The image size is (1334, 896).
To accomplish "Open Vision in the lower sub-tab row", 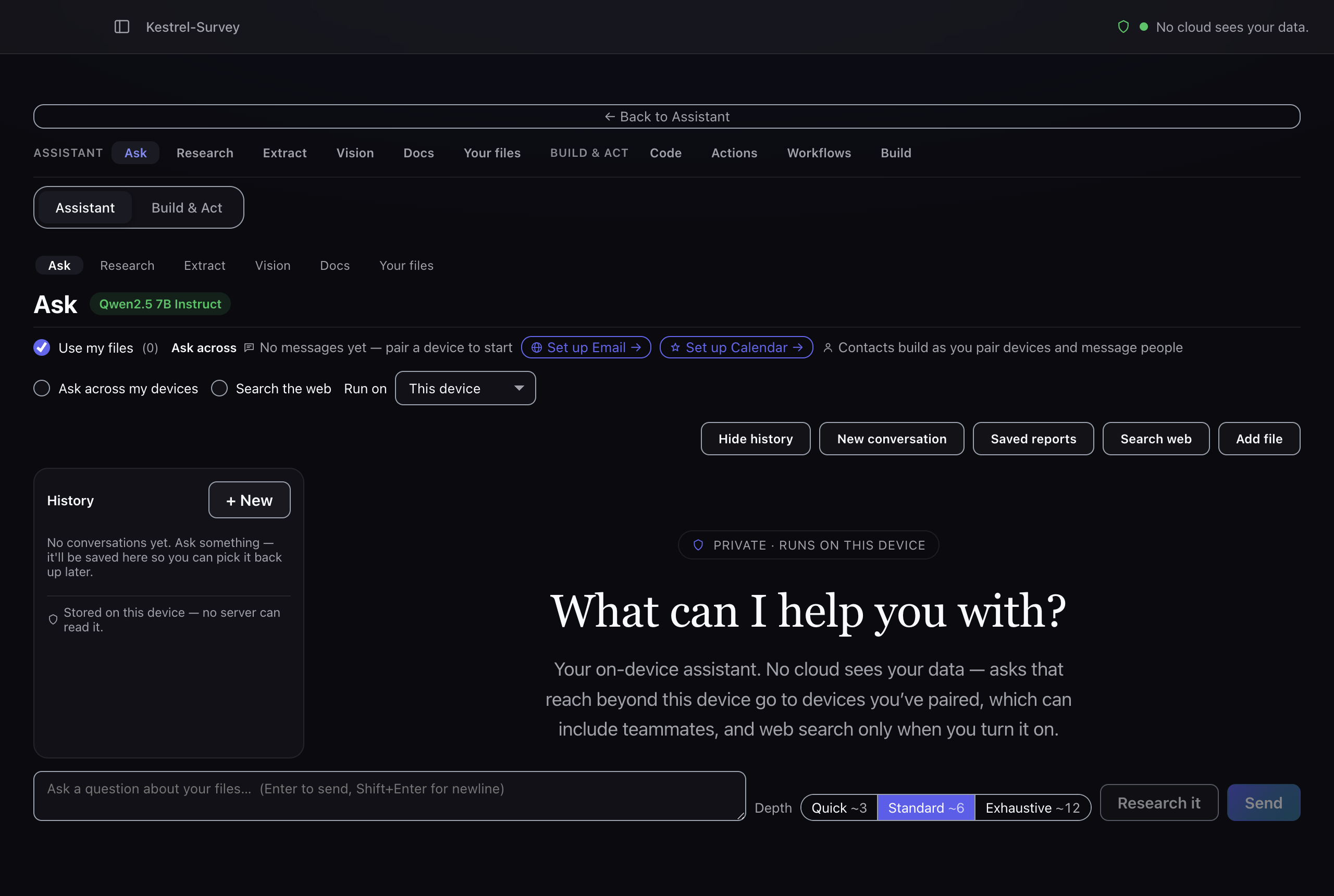I will (273, 265).
